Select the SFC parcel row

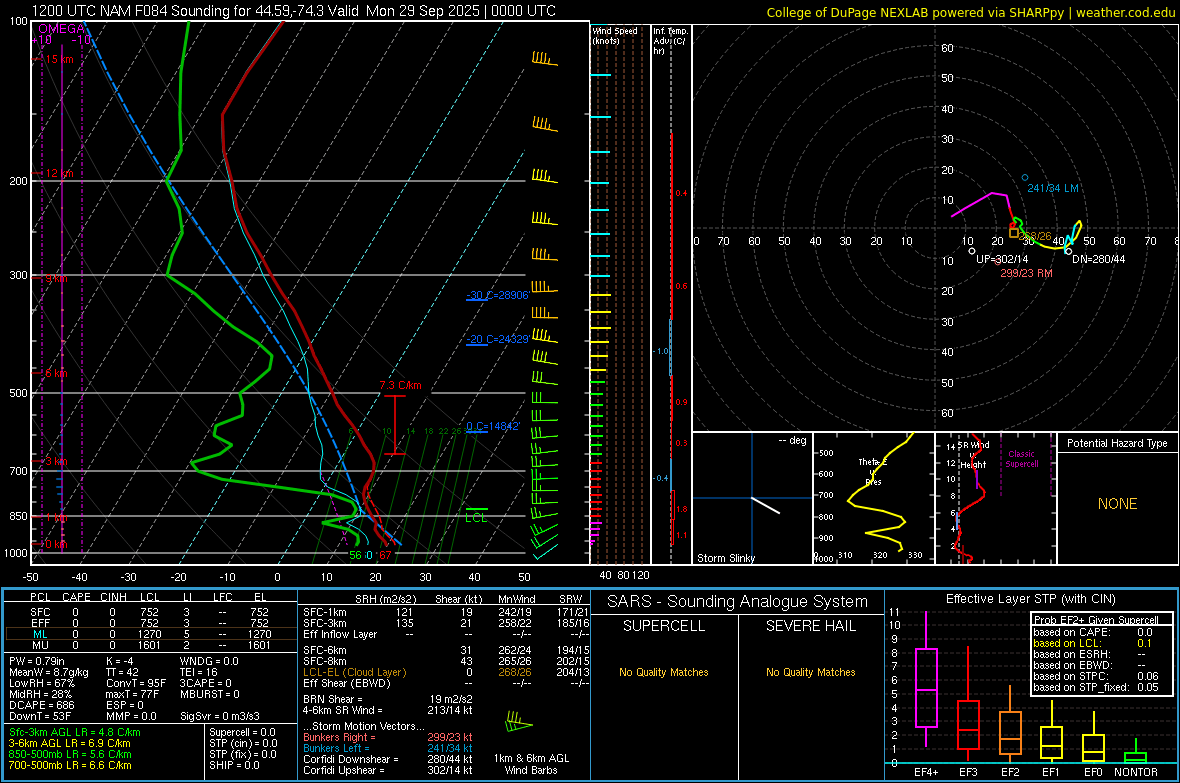151,612
